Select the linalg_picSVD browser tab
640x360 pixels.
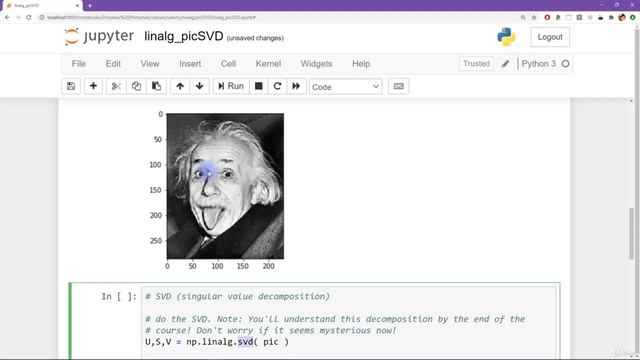41,6
